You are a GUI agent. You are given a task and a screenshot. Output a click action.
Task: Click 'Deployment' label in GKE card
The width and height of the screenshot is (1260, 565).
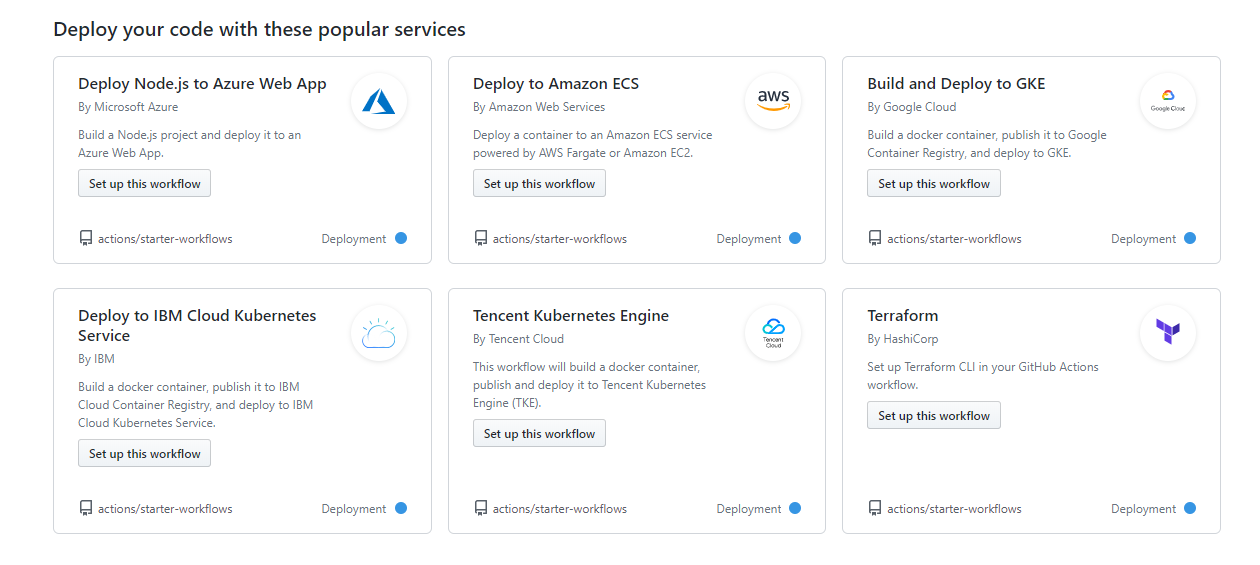tap(1143, 239)
